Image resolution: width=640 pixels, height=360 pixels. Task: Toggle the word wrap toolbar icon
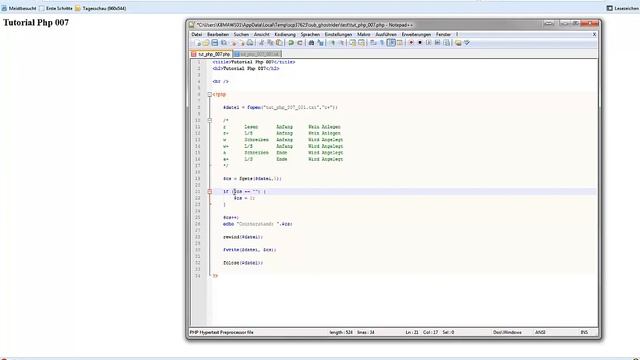coord(373,43)
